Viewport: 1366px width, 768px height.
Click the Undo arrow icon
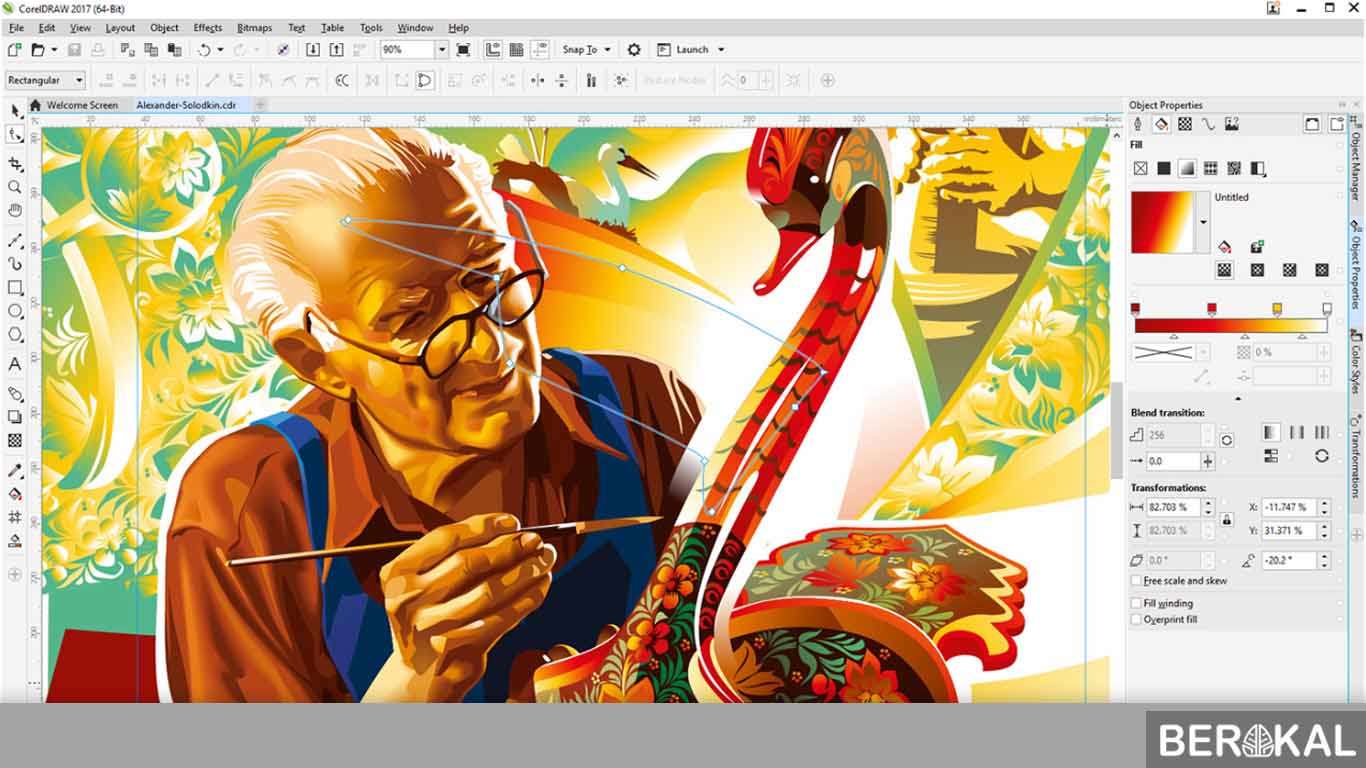[204, 49]
